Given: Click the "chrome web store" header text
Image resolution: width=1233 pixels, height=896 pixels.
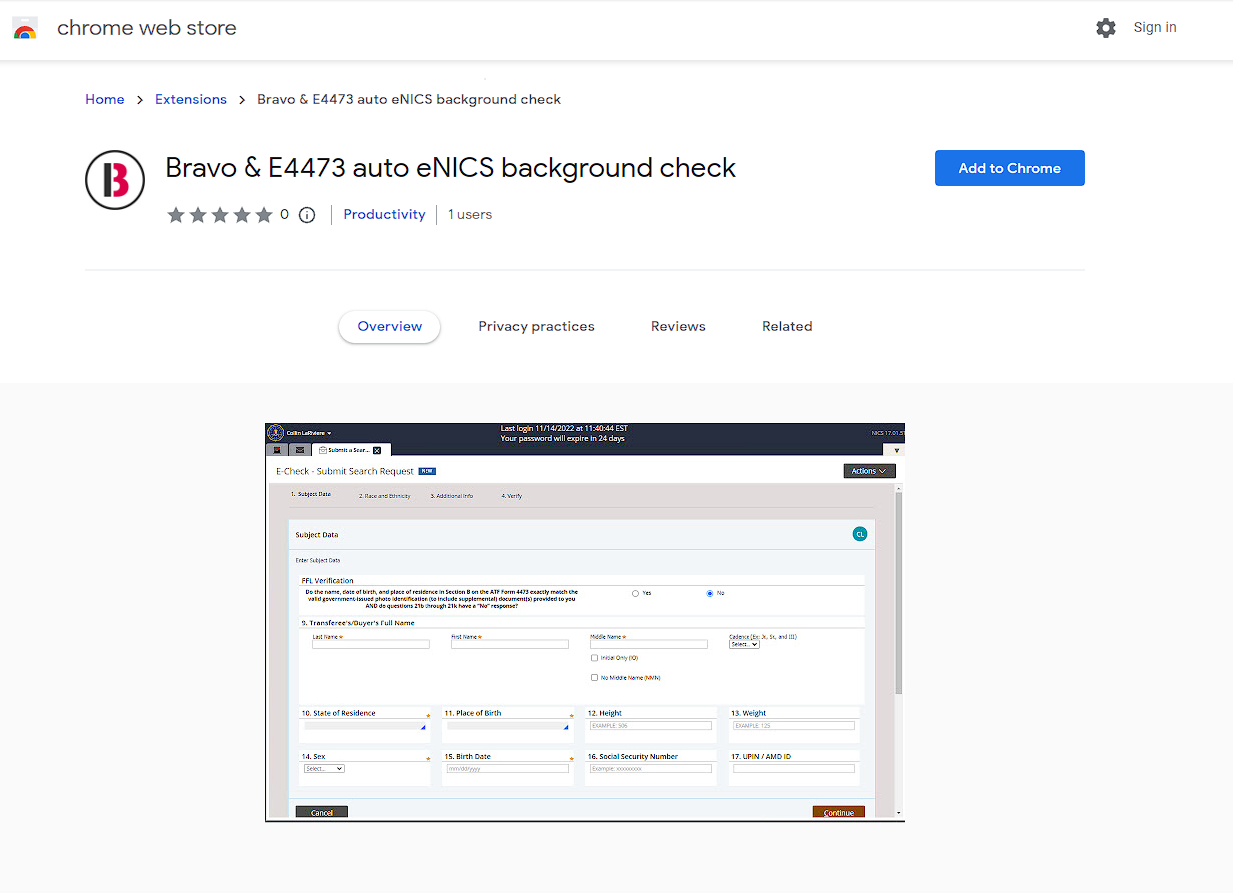Looking at the screenshot, I should coord(147,28).
